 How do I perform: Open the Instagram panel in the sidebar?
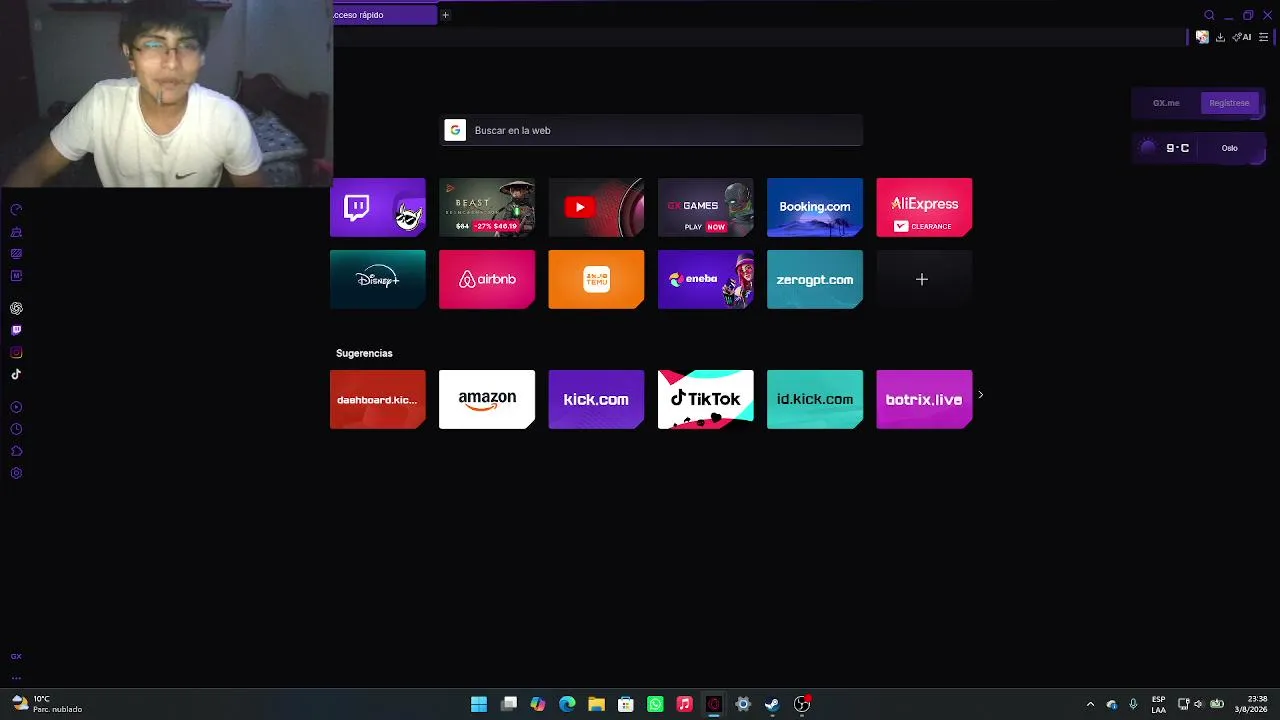[x=16, y=352]
